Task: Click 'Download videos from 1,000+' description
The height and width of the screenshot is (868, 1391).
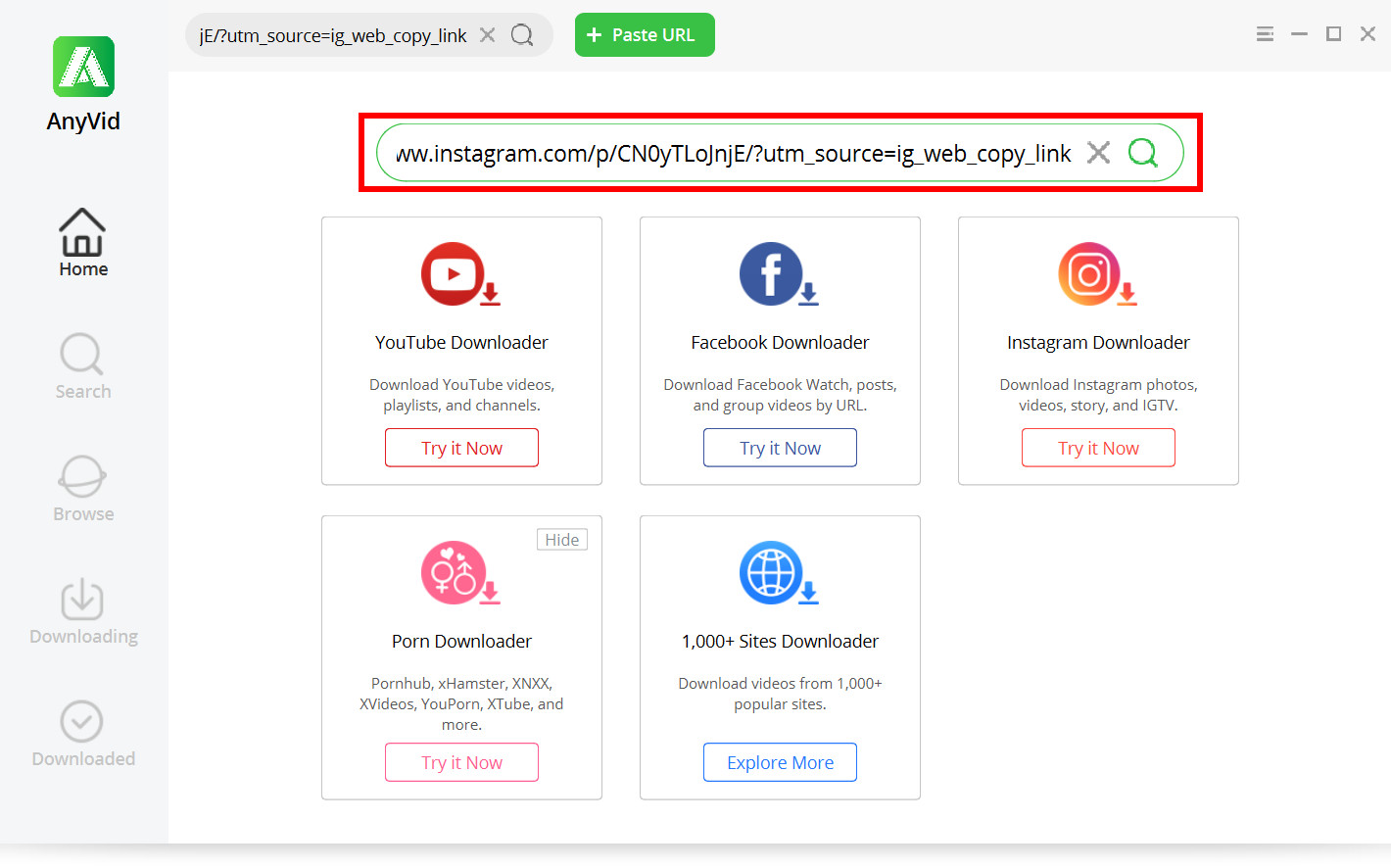Action: [x=780, y=694]
